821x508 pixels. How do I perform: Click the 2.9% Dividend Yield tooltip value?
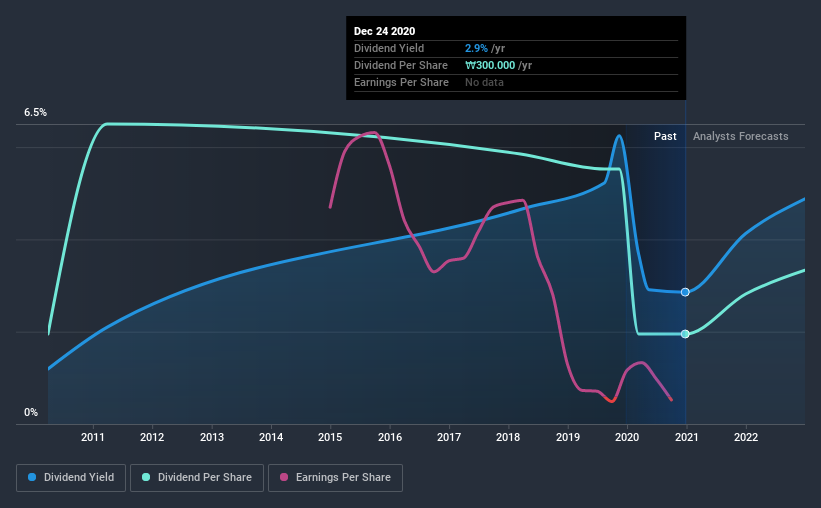point(476,48)
